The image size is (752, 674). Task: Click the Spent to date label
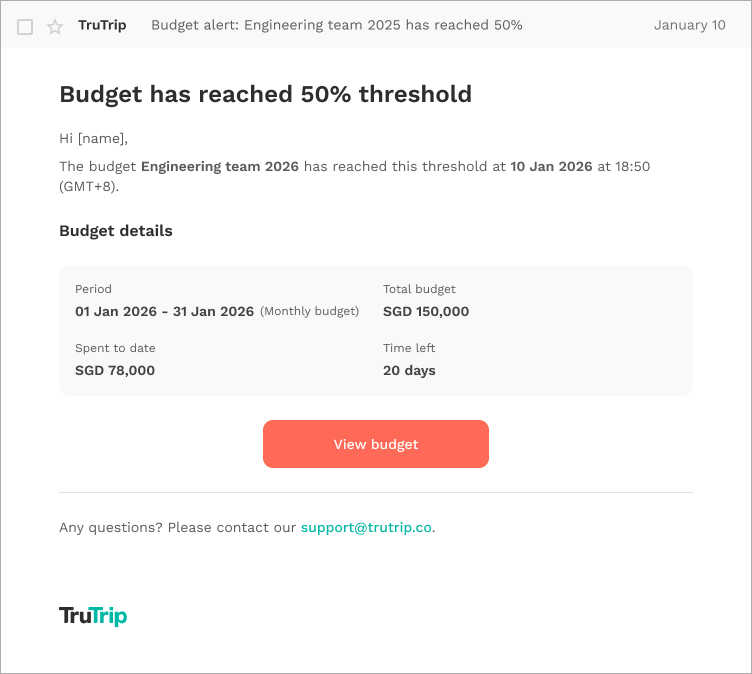pos(115,348)
